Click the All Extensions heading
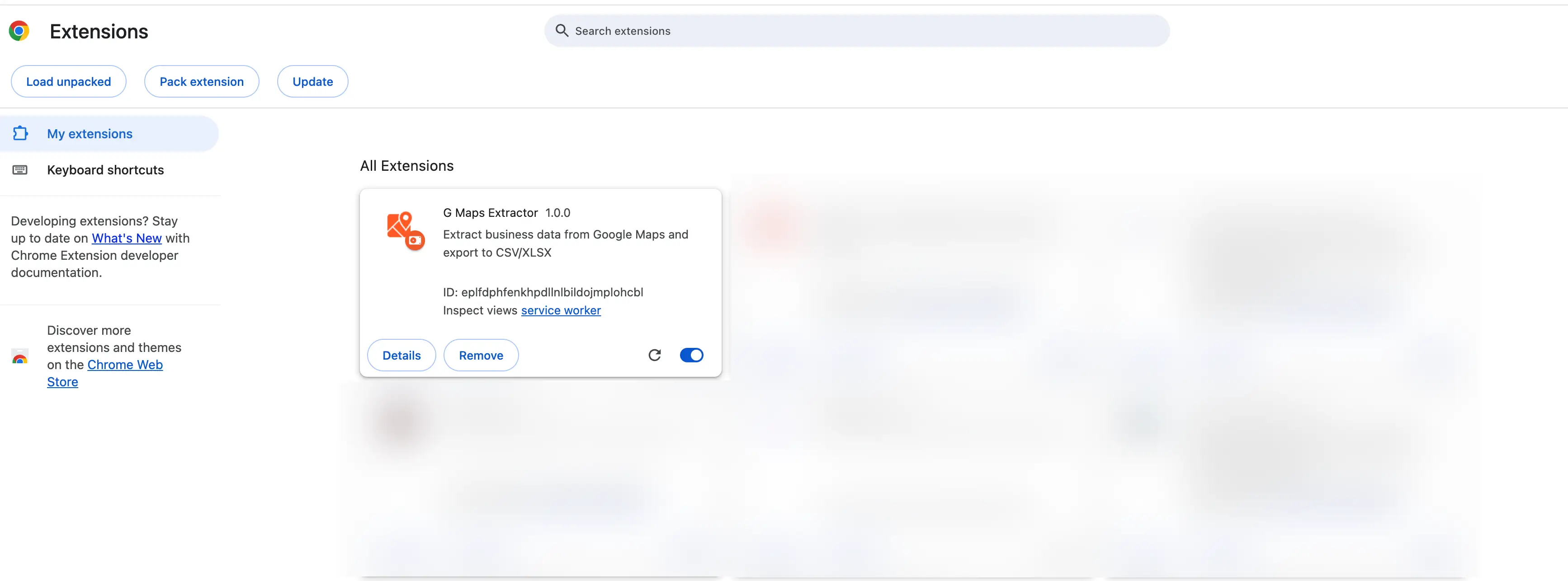 pyautogui.click(x=406, y=166)
